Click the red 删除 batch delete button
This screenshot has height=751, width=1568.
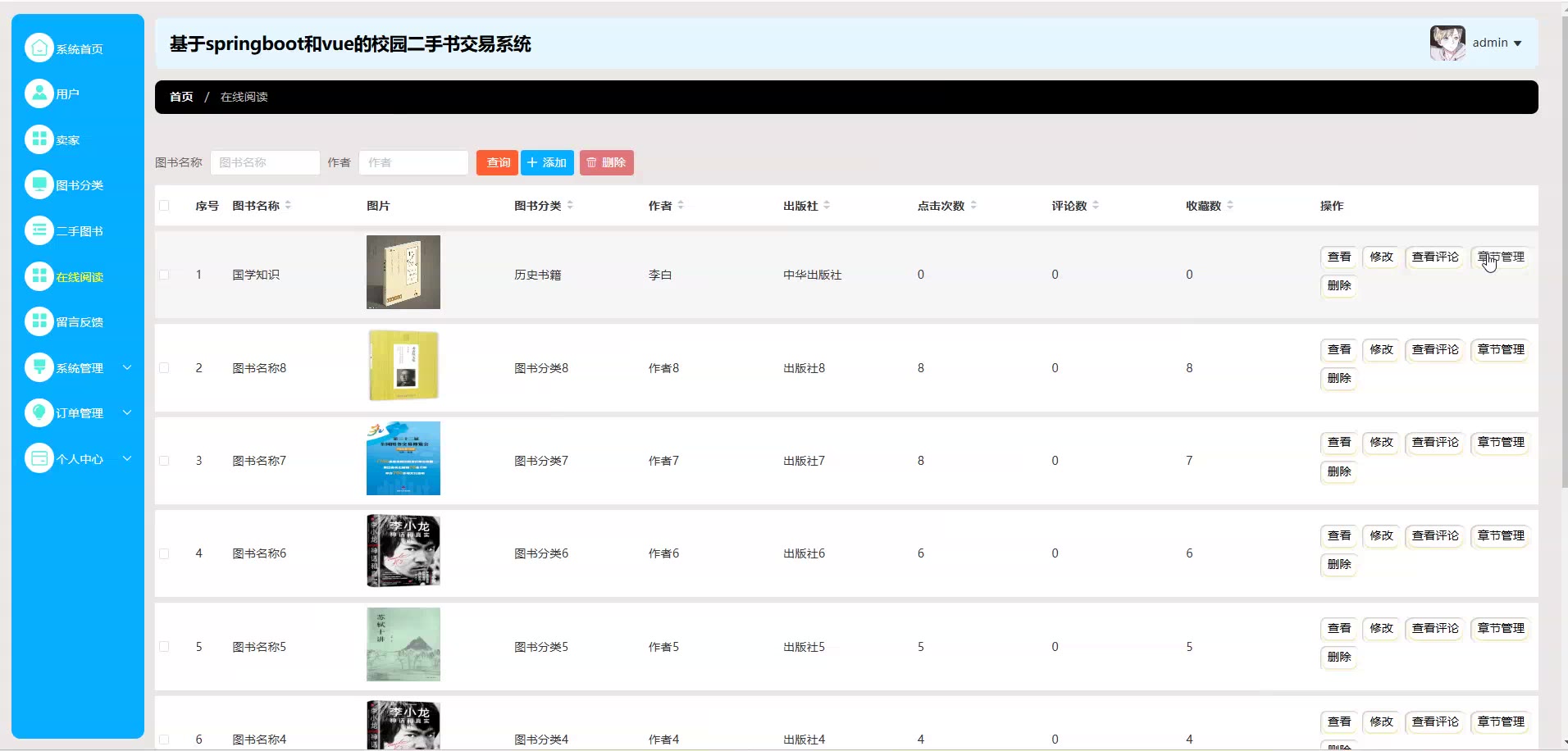click(607, 162)
